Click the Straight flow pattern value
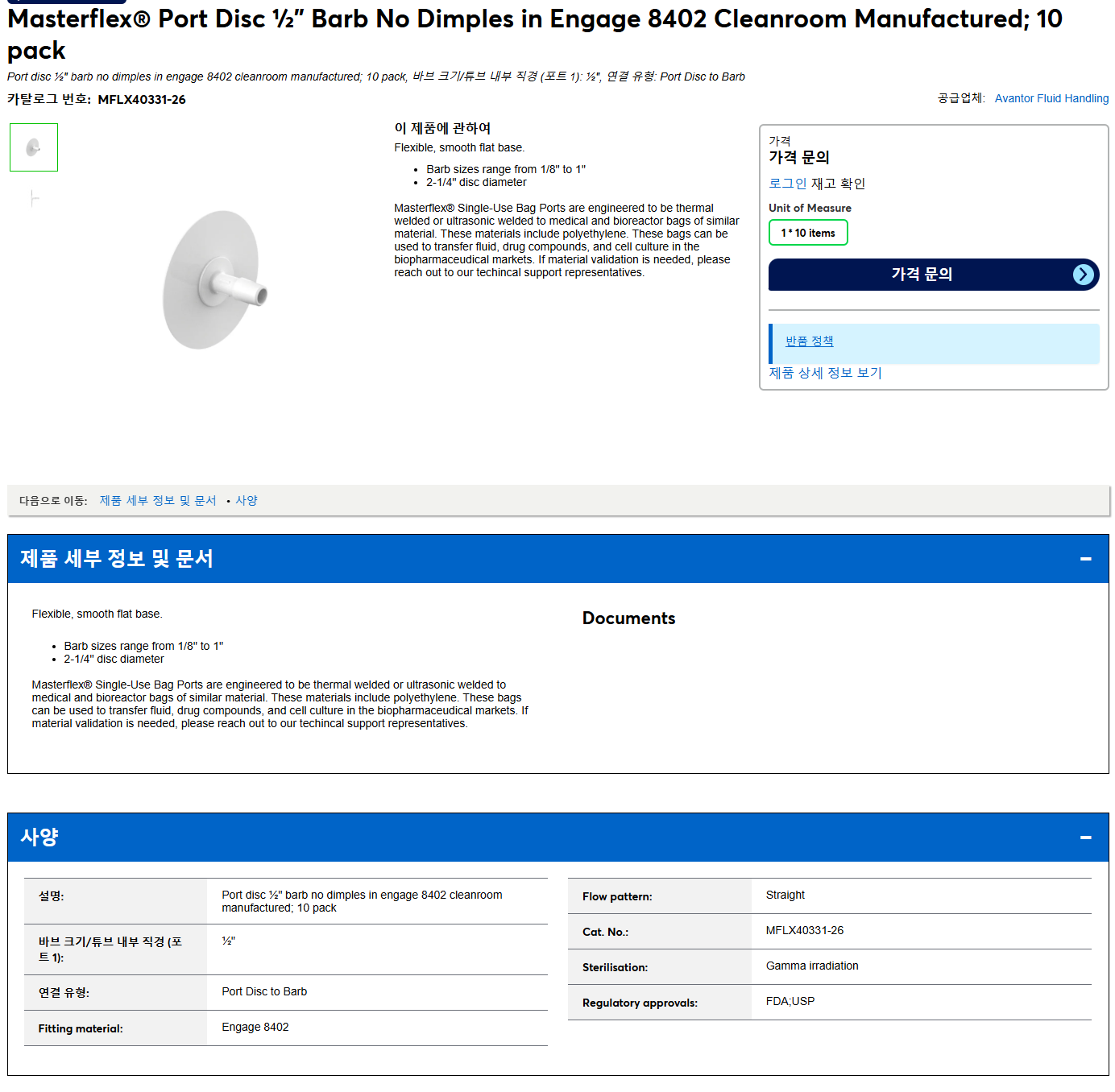Screen dimensions: 1115x1092 coord(785,895)
